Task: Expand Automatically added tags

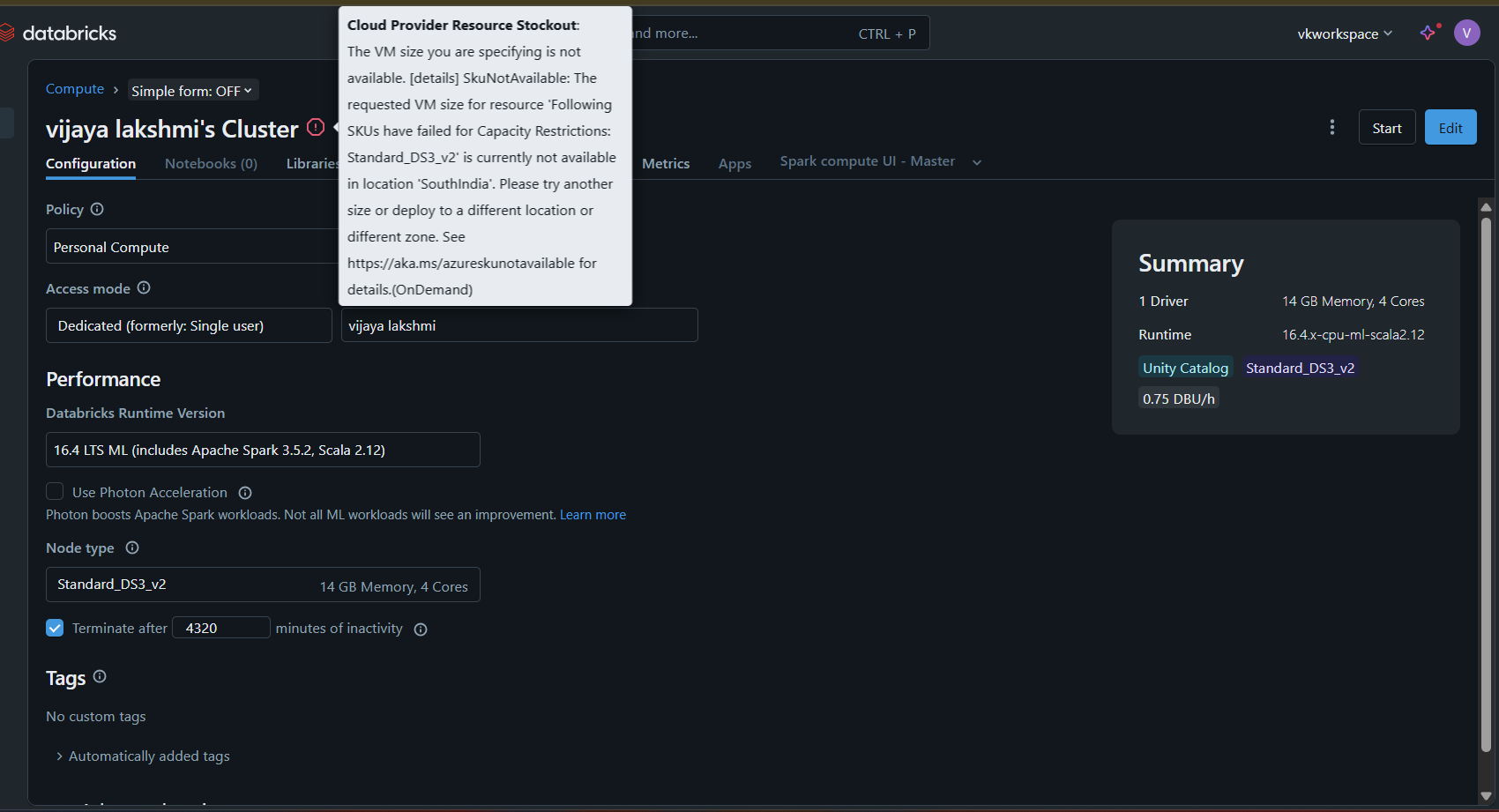Action: [143, 756]
